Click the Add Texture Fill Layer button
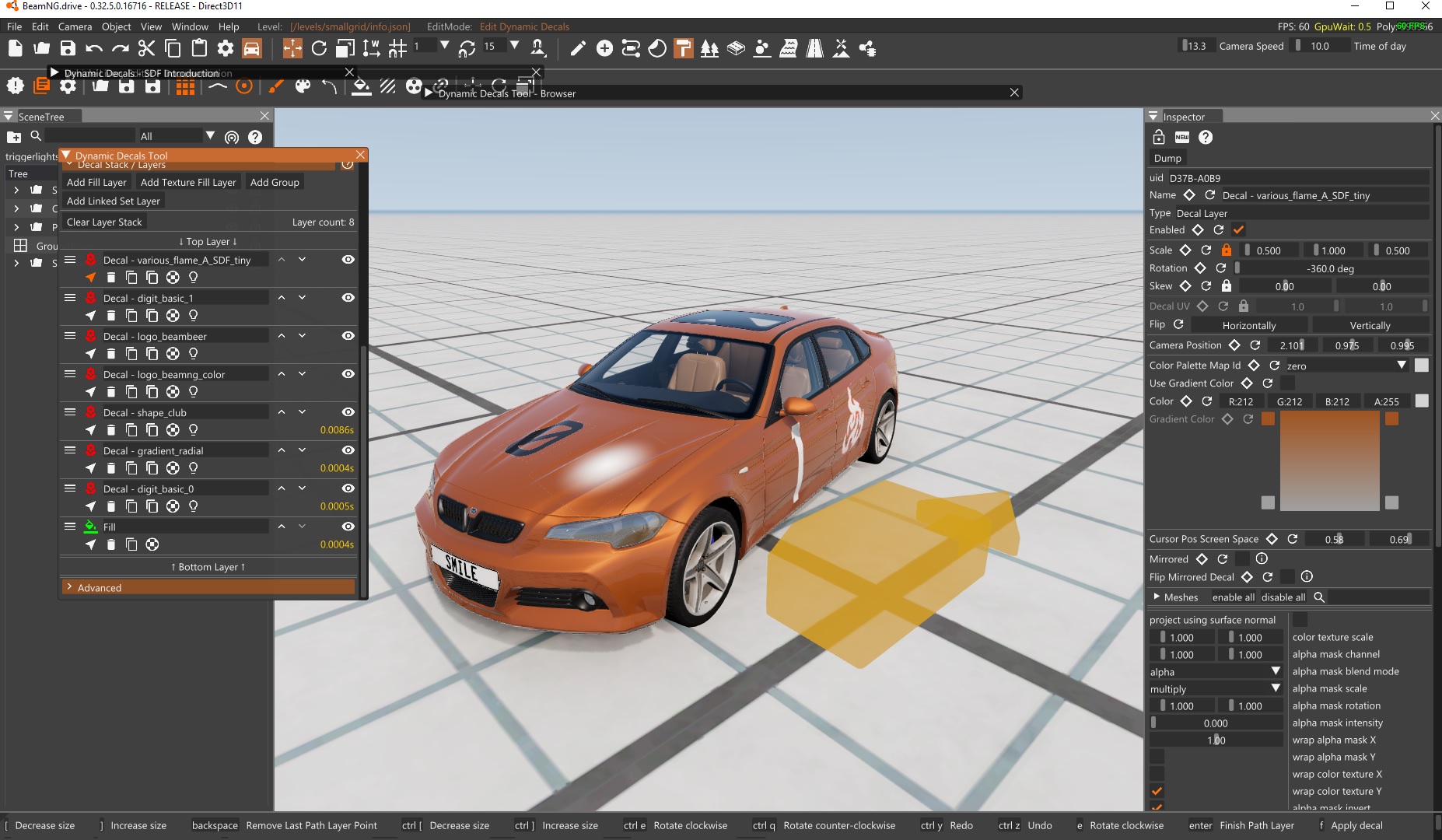 coord(188,182)
